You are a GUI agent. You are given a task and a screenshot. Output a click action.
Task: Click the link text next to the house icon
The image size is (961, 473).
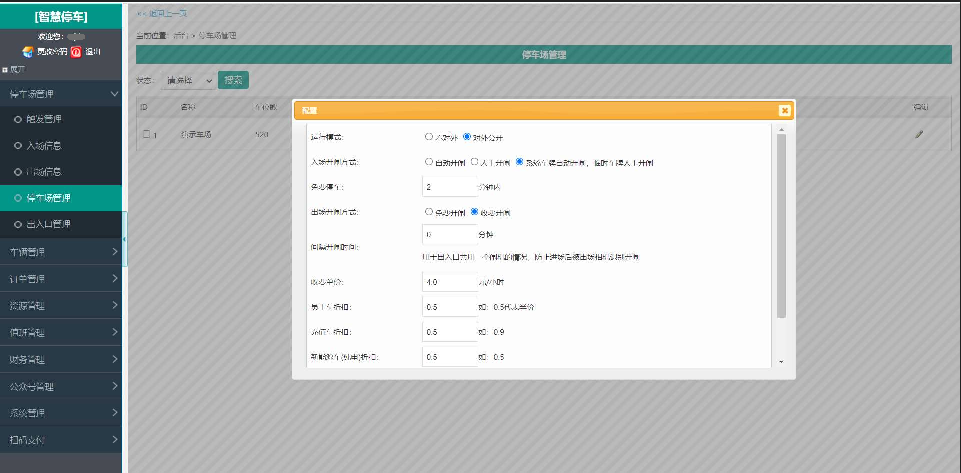point(51,52)
